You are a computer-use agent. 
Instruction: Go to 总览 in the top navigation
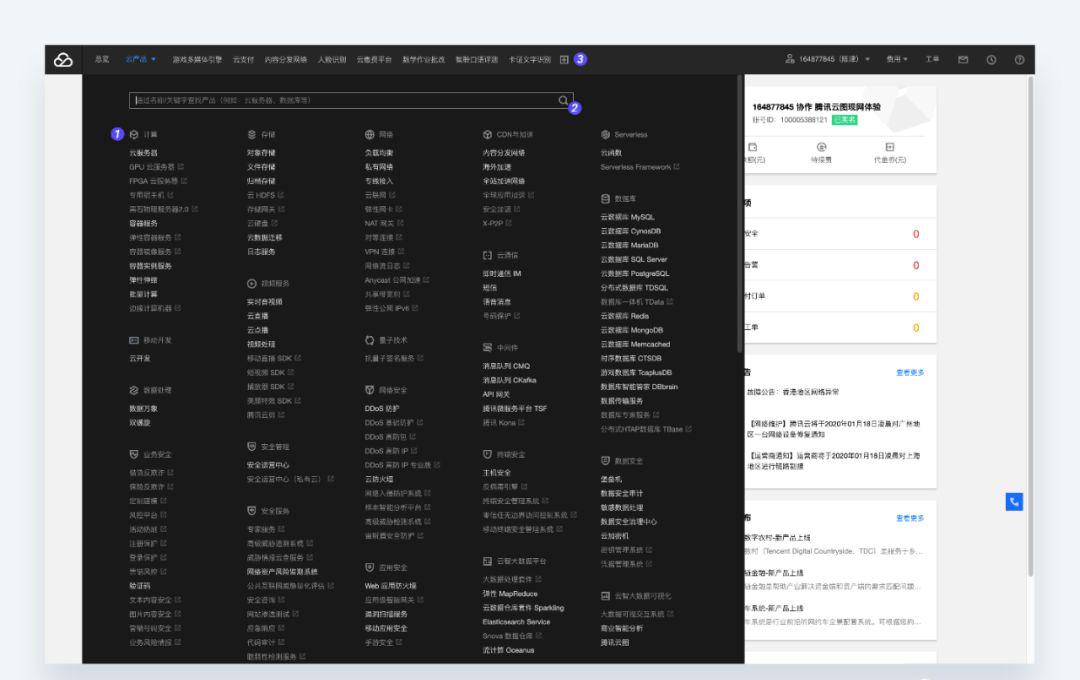point(102,60)
